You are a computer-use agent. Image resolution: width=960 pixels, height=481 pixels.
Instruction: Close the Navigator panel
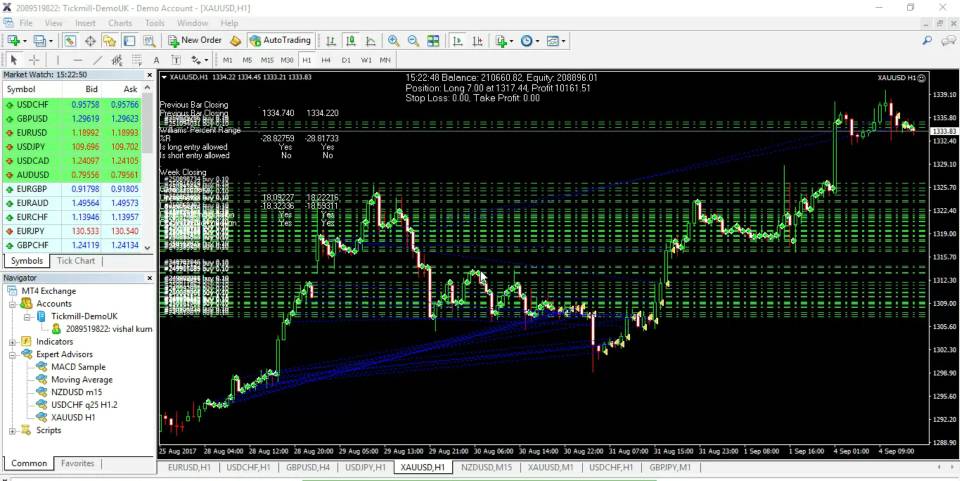point(149,277)
